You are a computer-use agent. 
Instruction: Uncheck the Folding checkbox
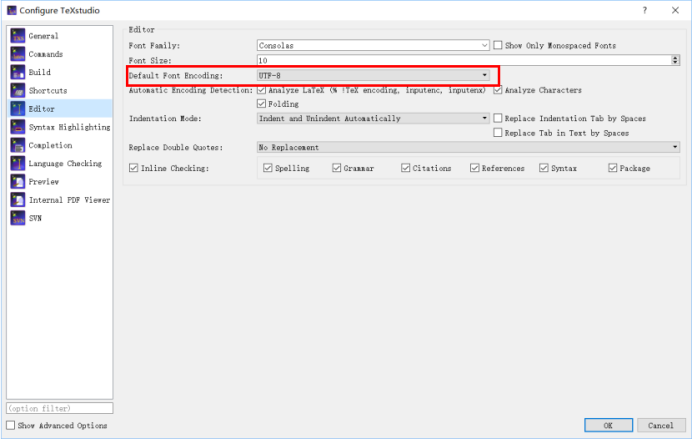pyautogui.click(x=261, y=104)
